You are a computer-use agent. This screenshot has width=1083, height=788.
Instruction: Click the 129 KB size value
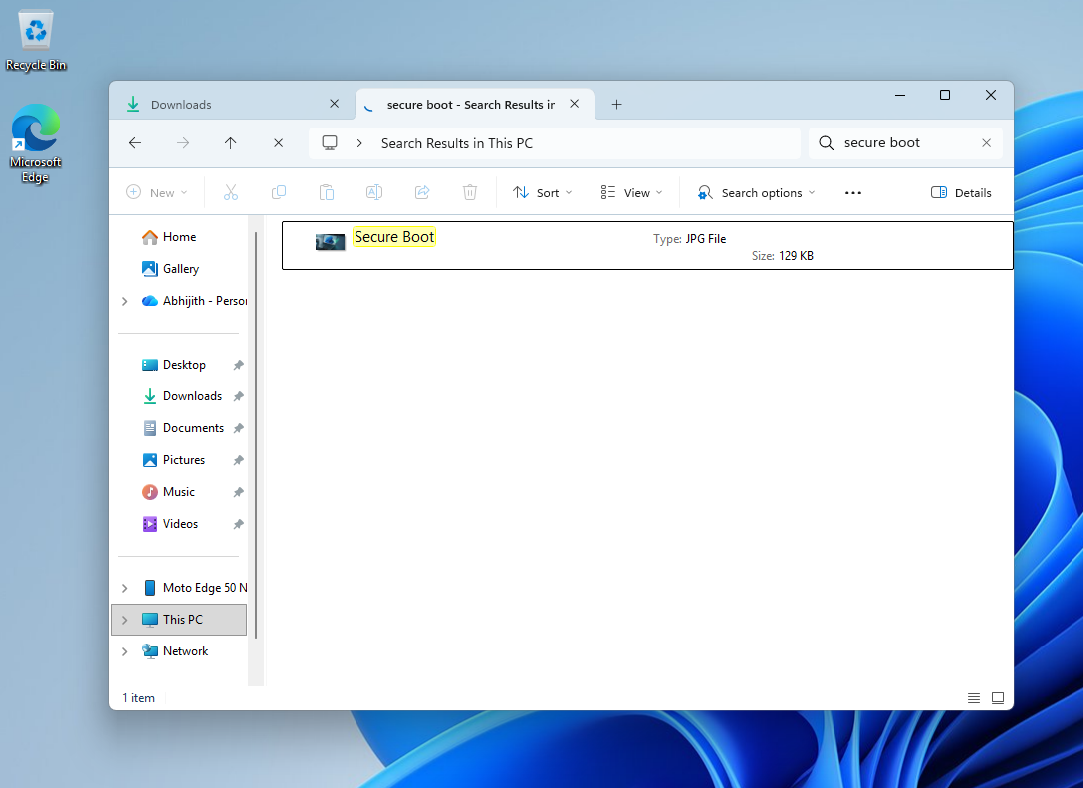796,256
